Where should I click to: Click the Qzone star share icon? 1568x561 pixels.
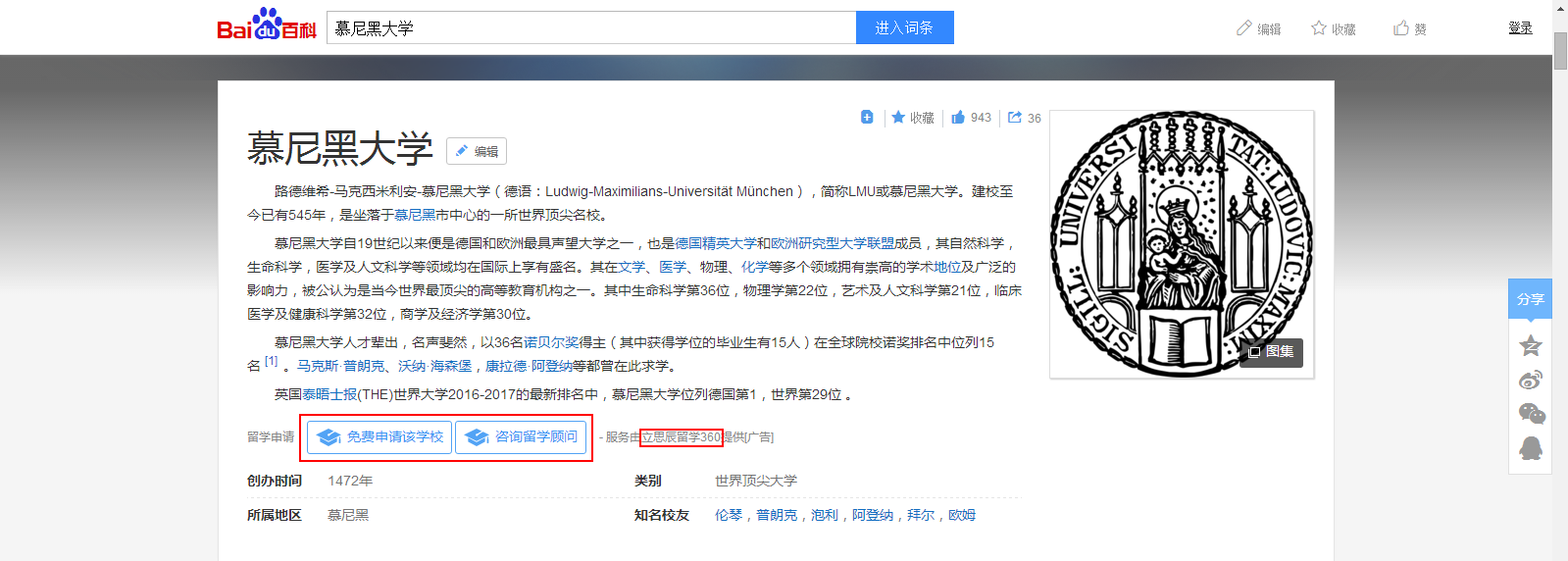click(x=1531, y=345)
